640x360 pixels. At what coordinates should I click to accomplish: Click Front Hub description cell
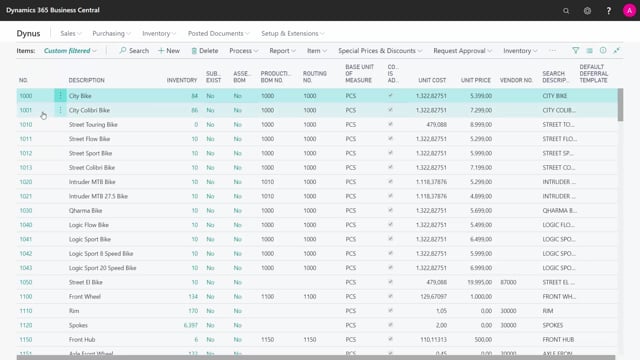82,340
